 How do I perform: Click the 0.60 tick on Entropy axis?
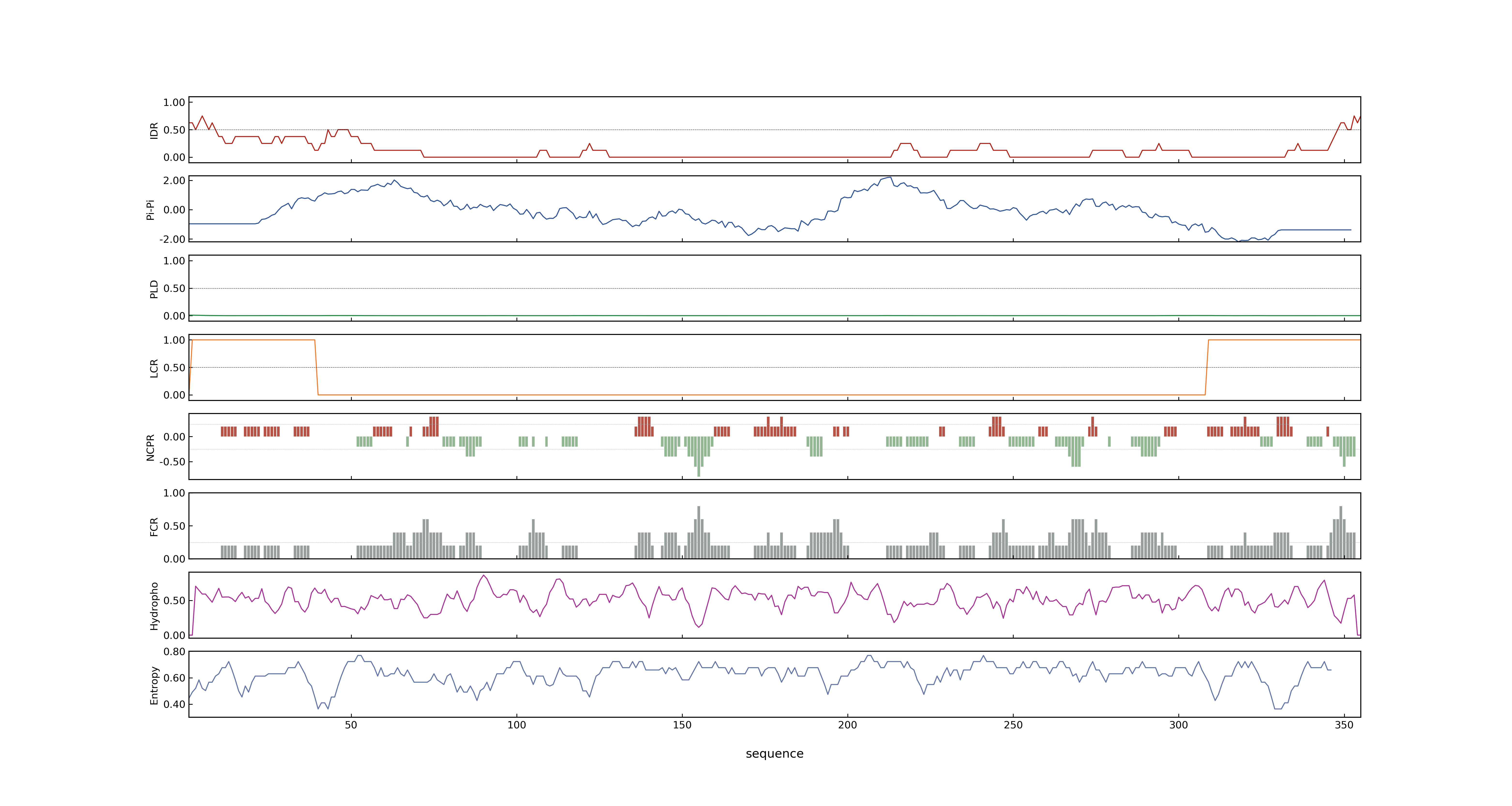click(x=174, y=678)
